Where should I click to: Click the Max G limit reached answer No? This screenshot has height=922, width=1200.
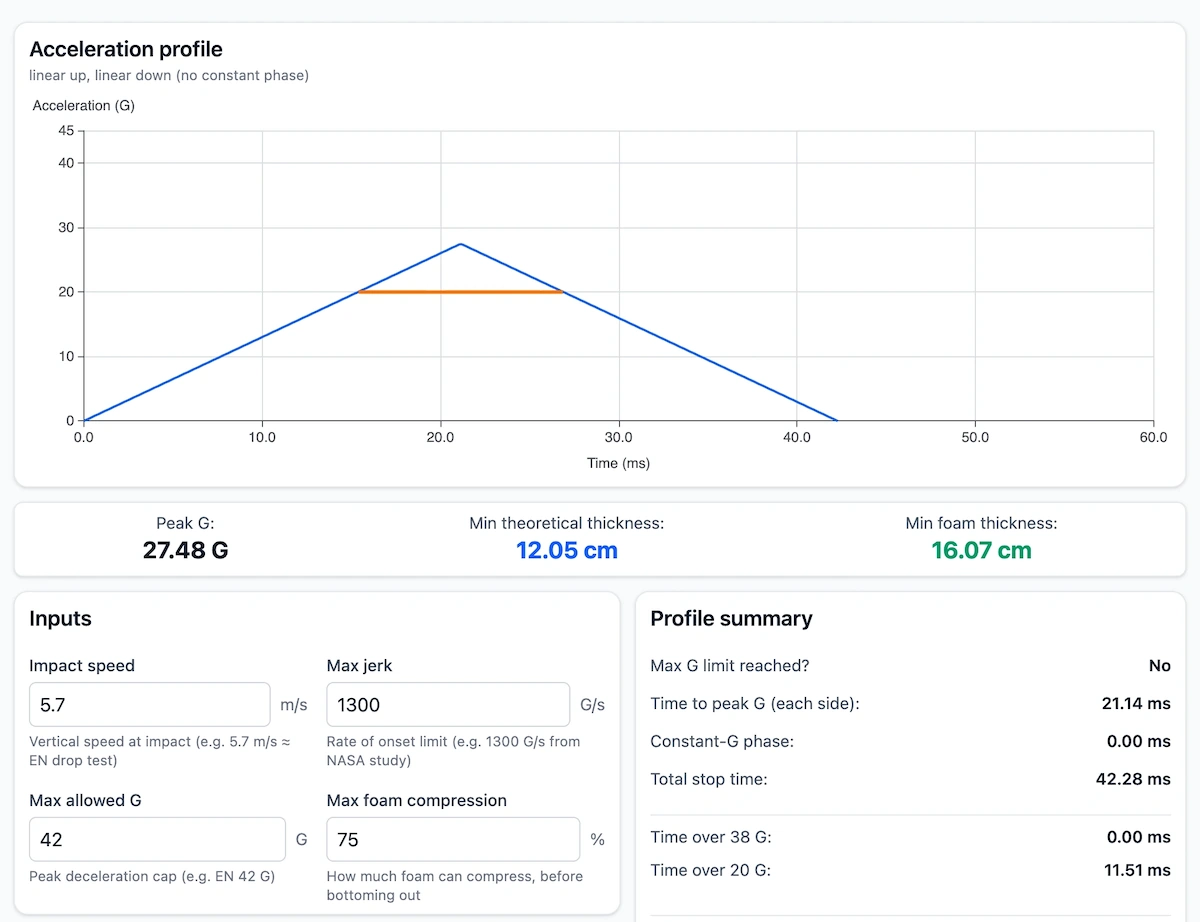(x=1159, y=666)
